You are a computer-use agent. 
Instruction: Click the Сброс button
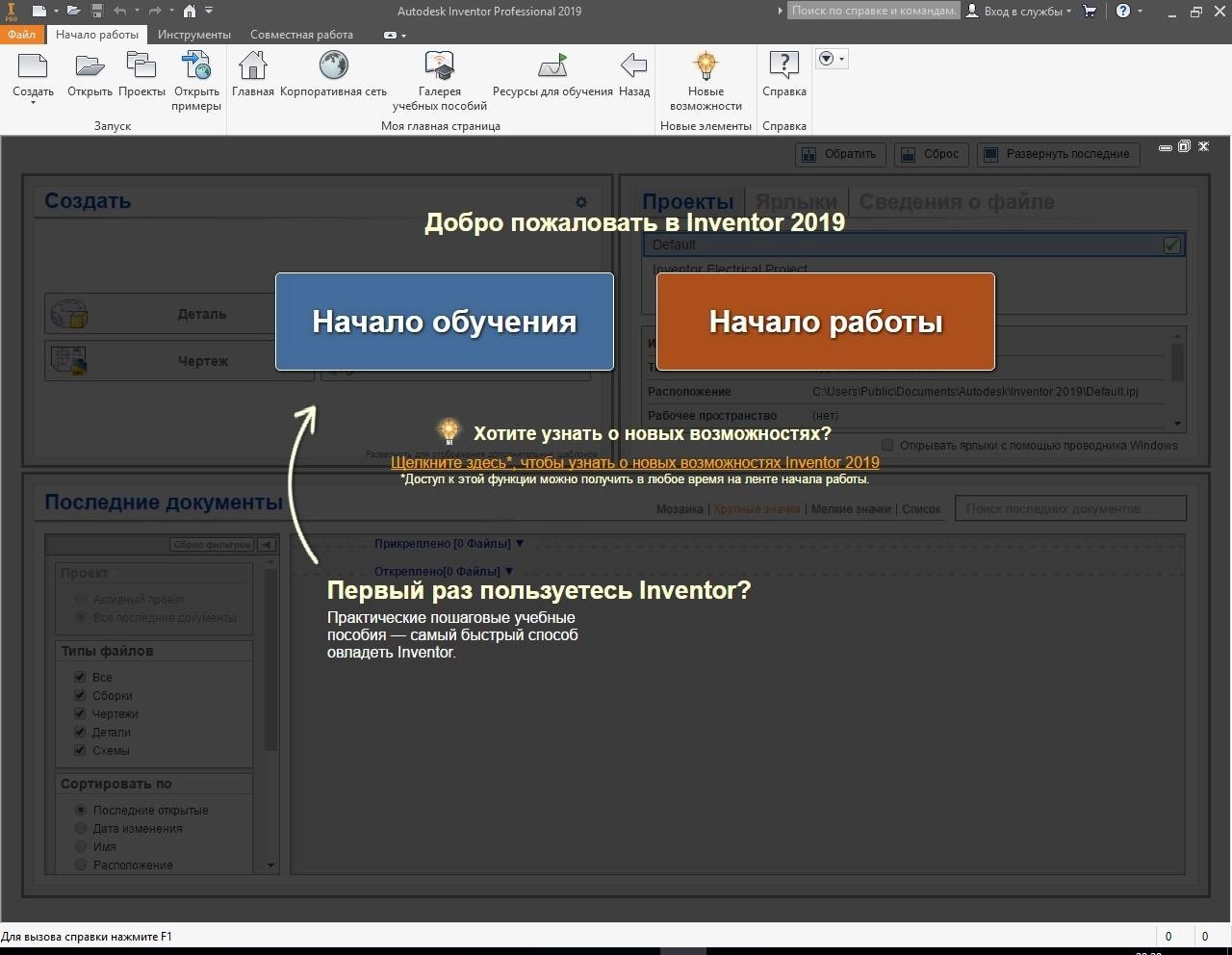pos(932,154)
